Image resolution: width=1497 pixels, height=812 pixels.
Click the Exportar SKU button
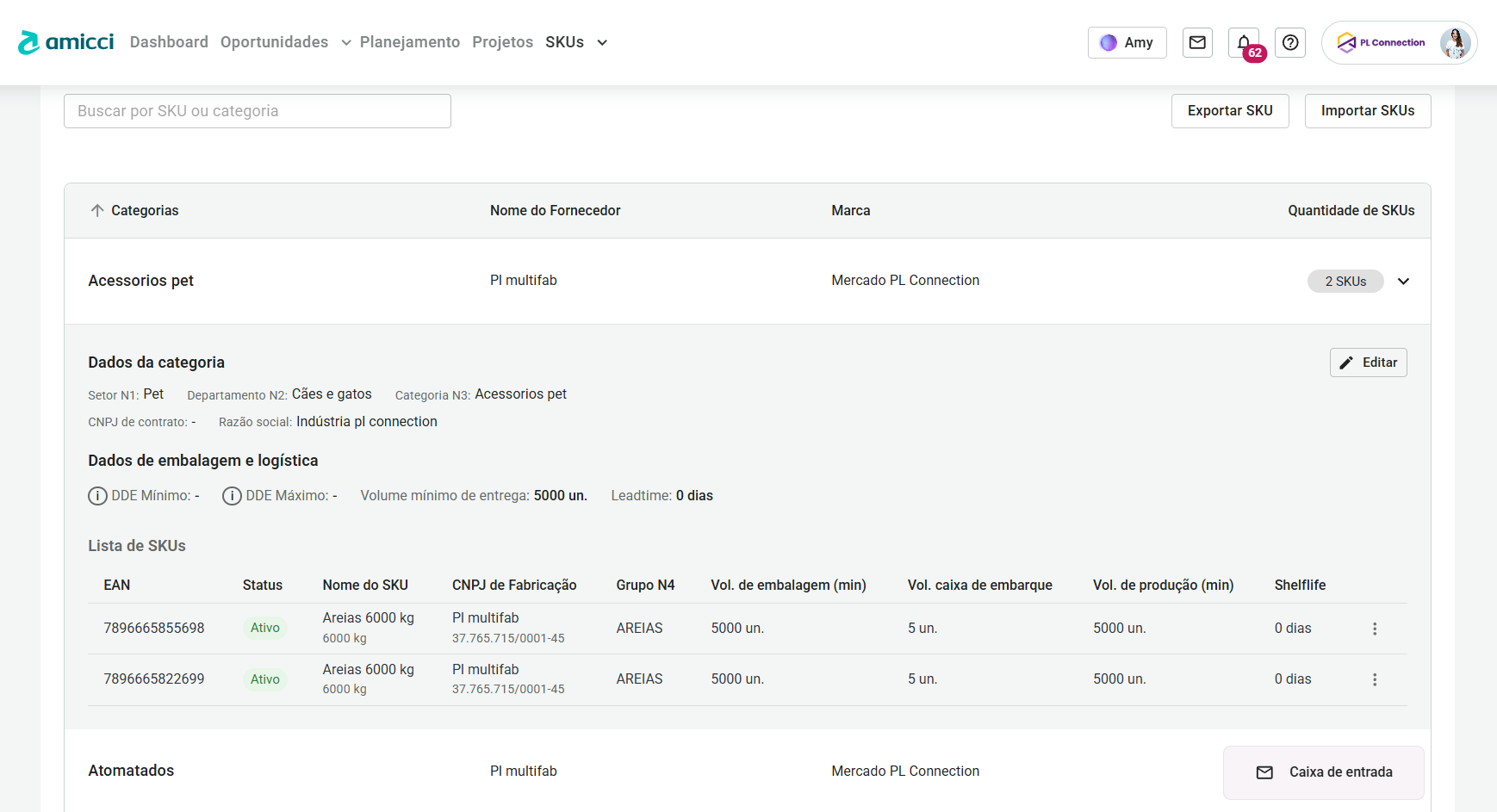pos(1229,111)
